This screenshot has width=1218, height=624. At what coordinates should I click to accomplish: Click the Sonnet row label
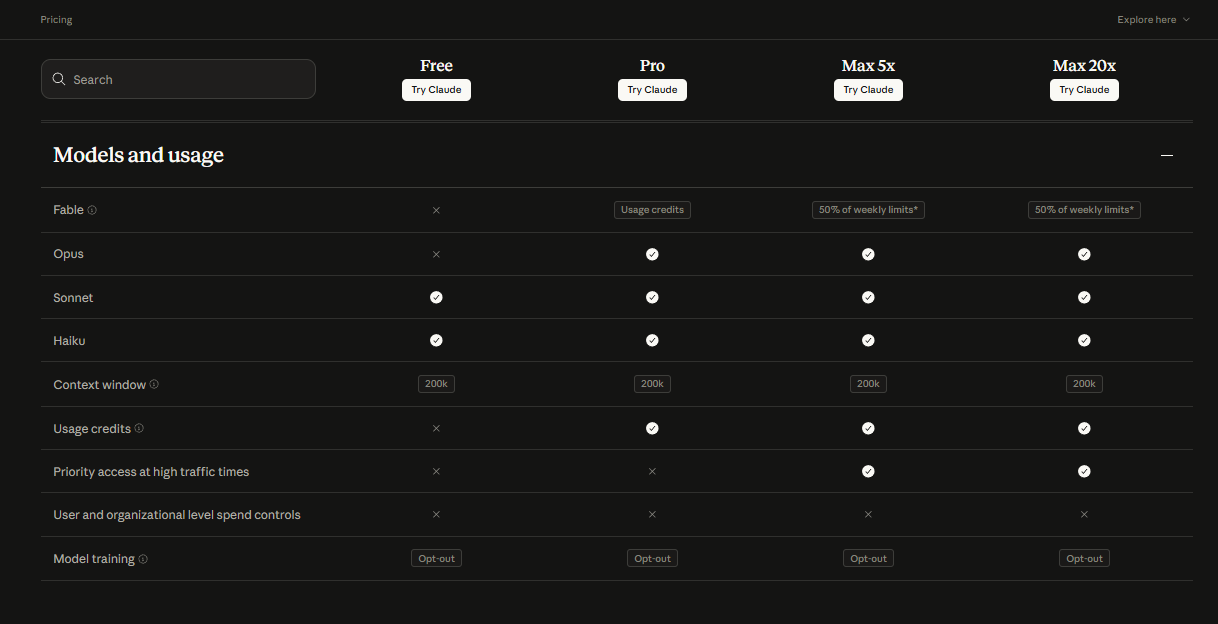point(73,298)
